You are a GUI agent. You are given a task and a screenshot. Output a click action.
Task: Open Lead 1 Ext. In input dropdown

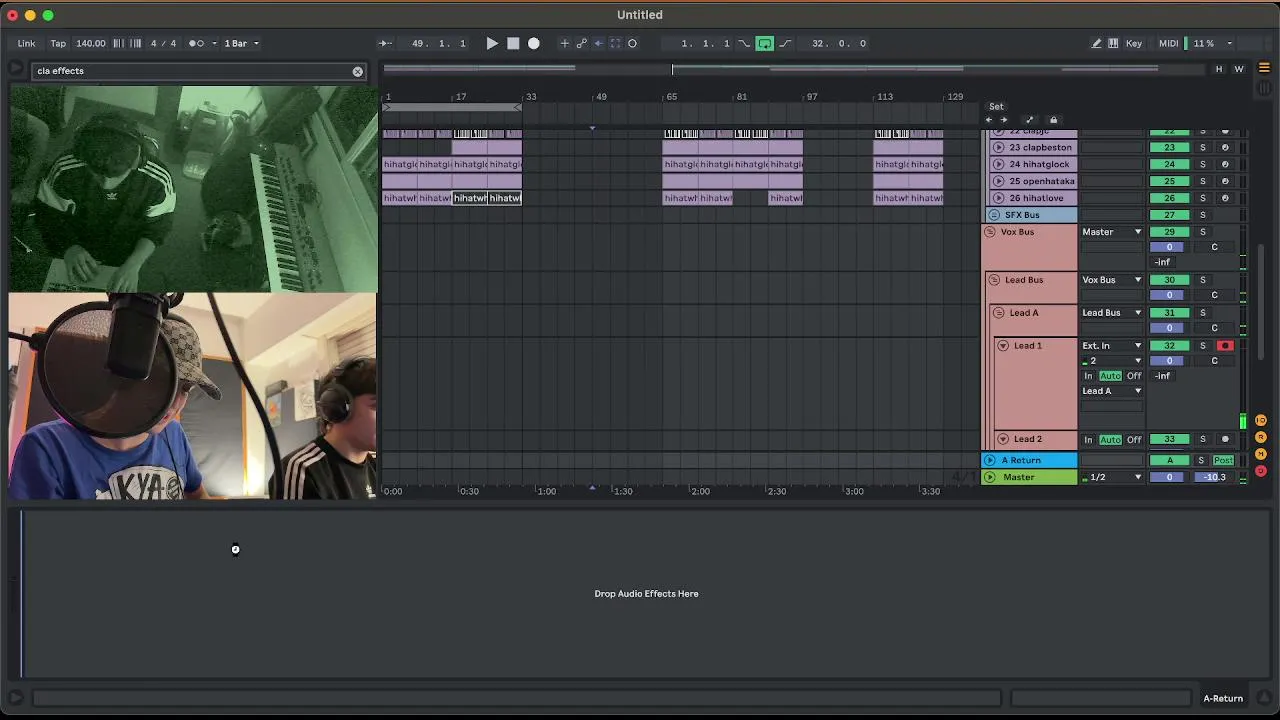coord(1112,346)
